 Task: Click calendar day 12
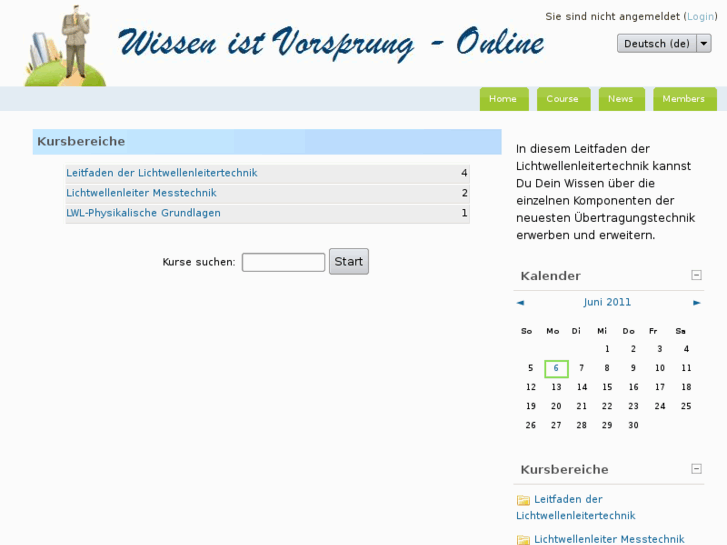tap(530, 387)
